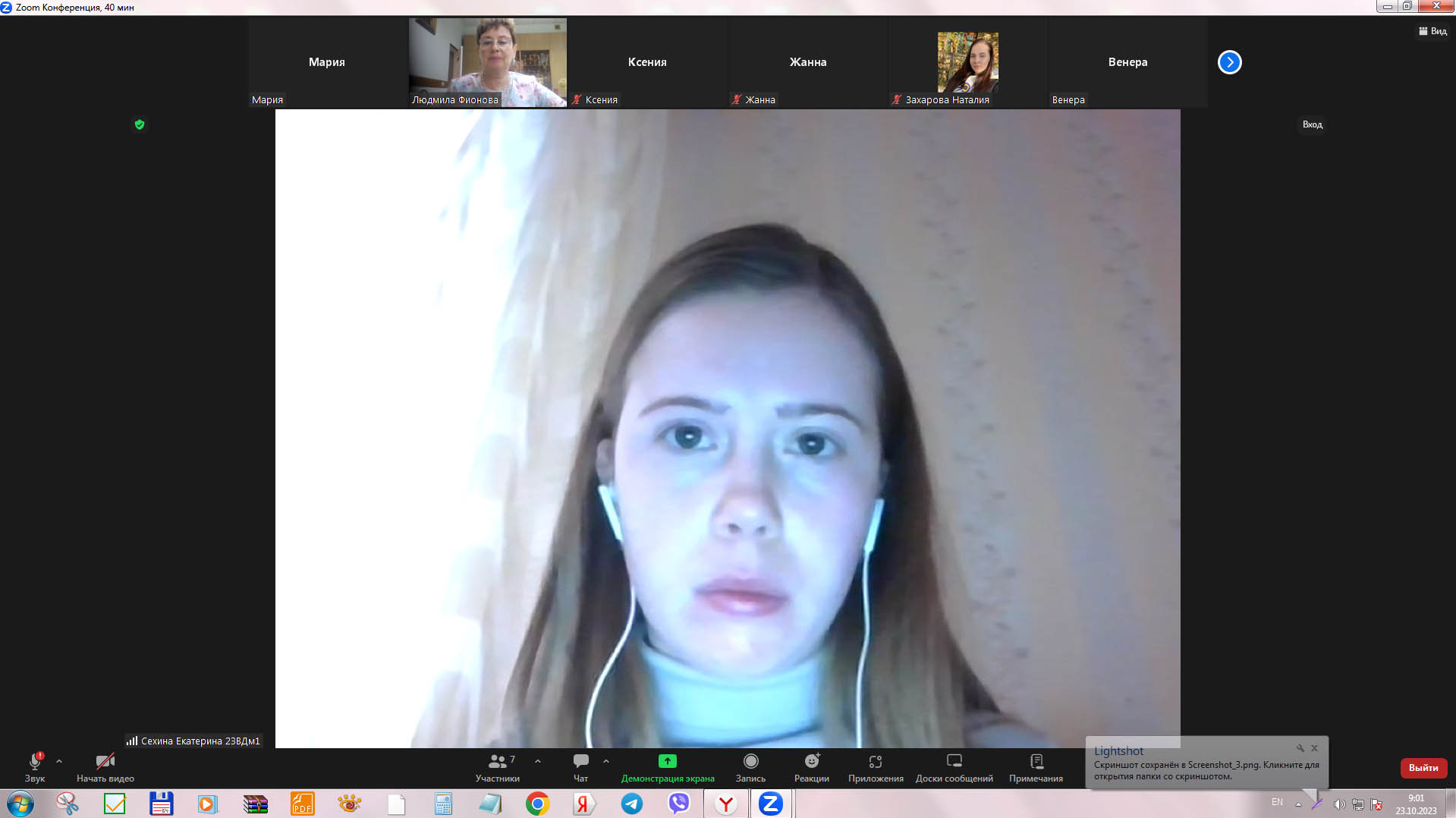The width and height of the screenshot is (1456, 818).
Task: Start recording the meeting
Action: point(750,762)
